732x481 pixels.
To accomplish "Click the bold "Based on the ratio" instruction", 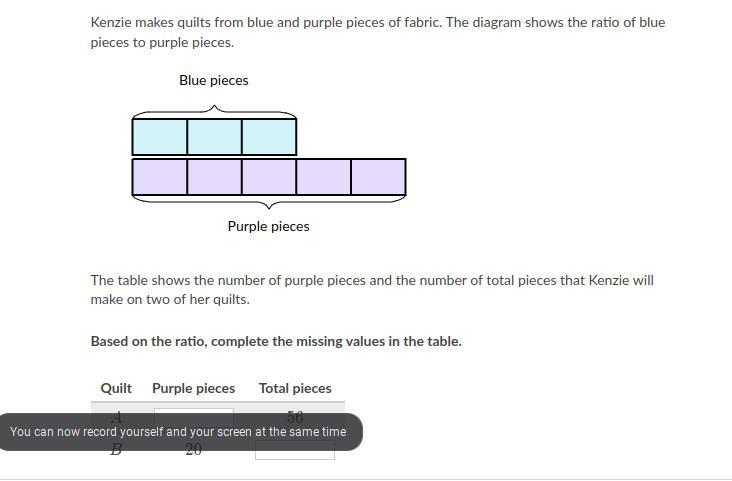I will (276, 341).
